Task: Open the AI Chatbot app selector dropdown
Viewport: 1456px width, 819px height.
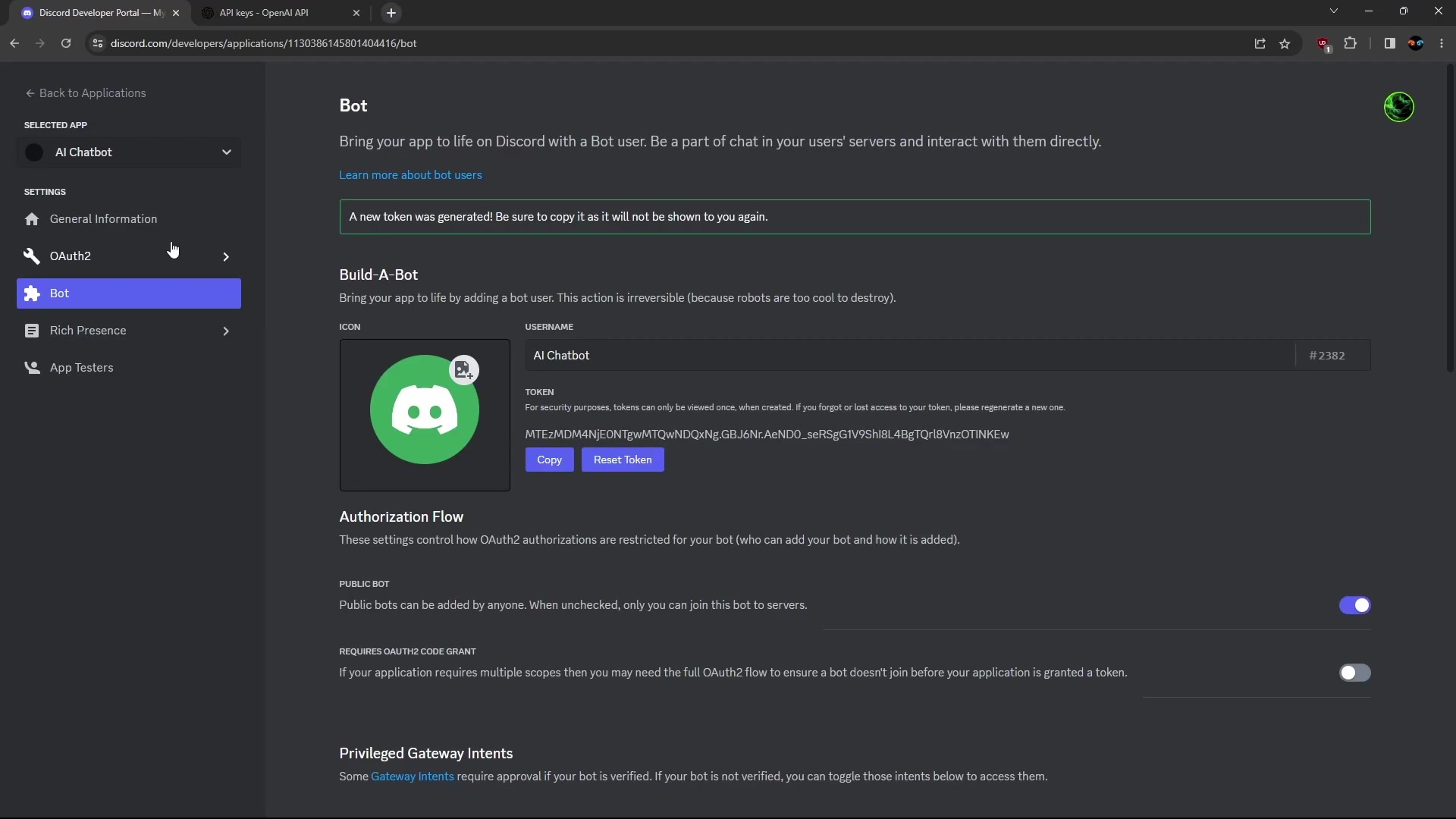Action: click(129, 152)
